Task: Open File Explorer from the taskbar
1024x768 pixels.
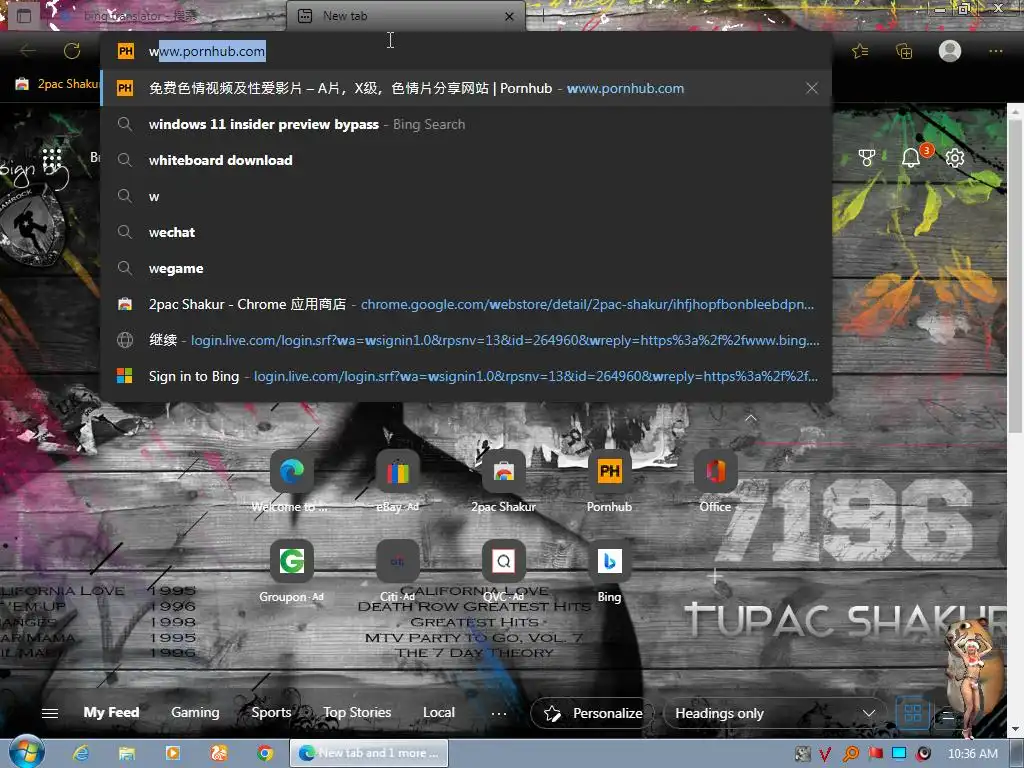Action: (127, 753)
